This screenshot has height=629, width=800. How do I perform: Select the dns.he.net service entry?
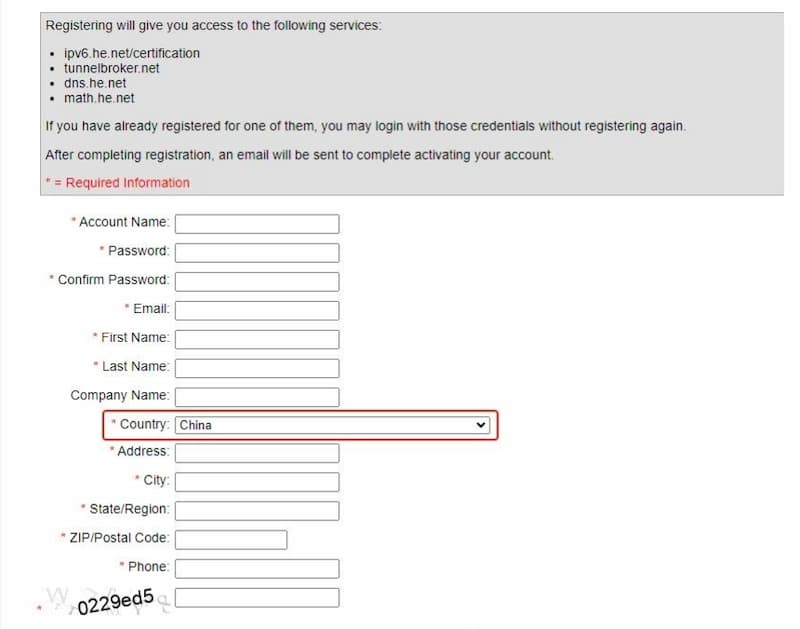coord(95,83)
